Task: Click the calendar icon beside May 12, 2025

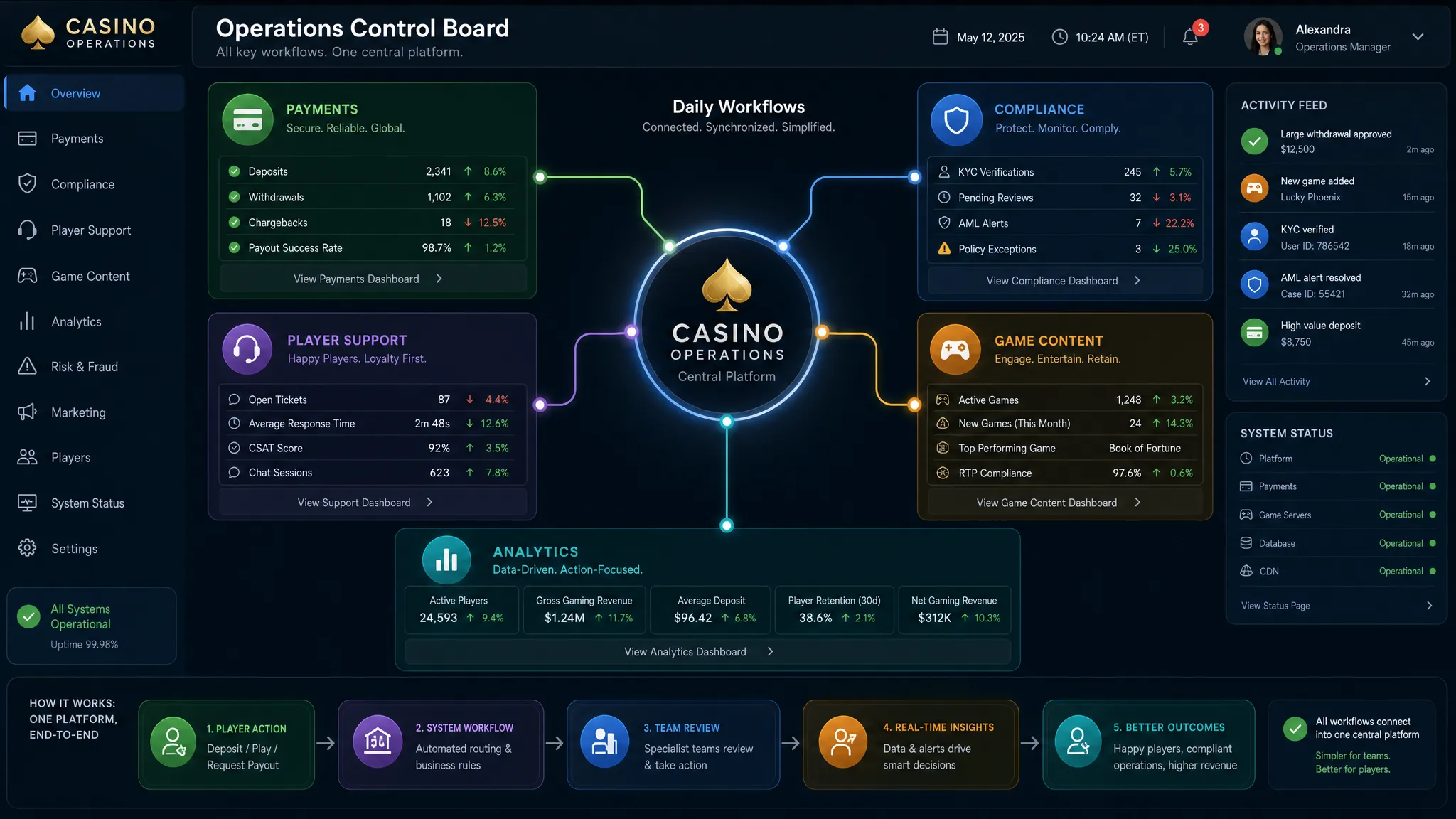Action: point(940,37)
